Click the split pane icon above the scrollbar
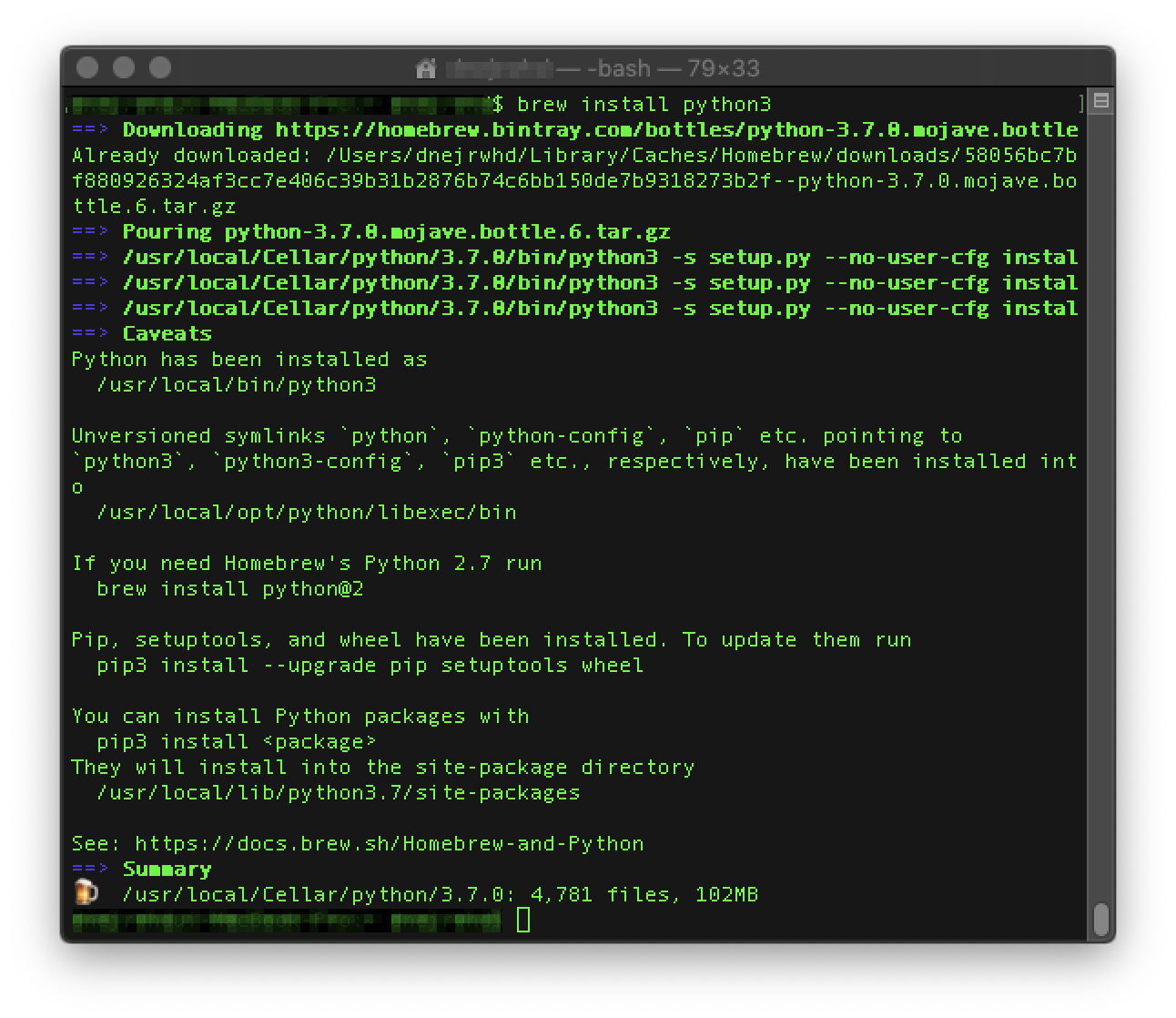Viewport: 1176px width, 1018px height. pos(1101,101)
